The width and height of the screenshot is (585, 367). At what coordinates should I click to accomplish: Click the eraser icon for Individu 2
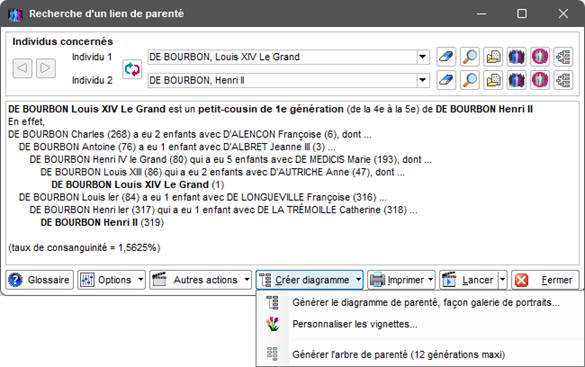446,80
